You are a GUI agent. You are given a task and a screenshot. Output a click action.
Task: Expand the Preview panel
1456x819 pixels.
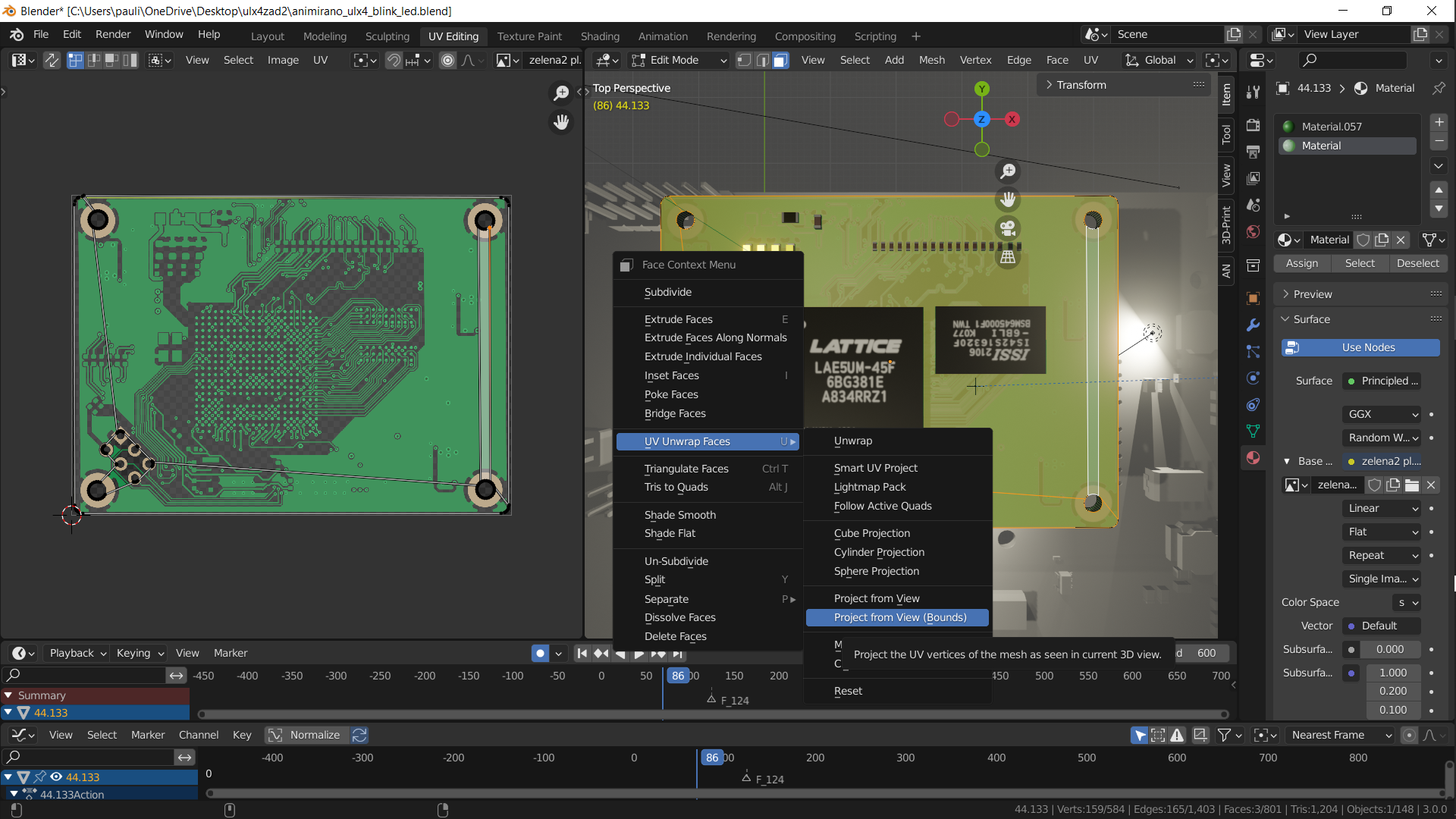tap(1312, 294)
